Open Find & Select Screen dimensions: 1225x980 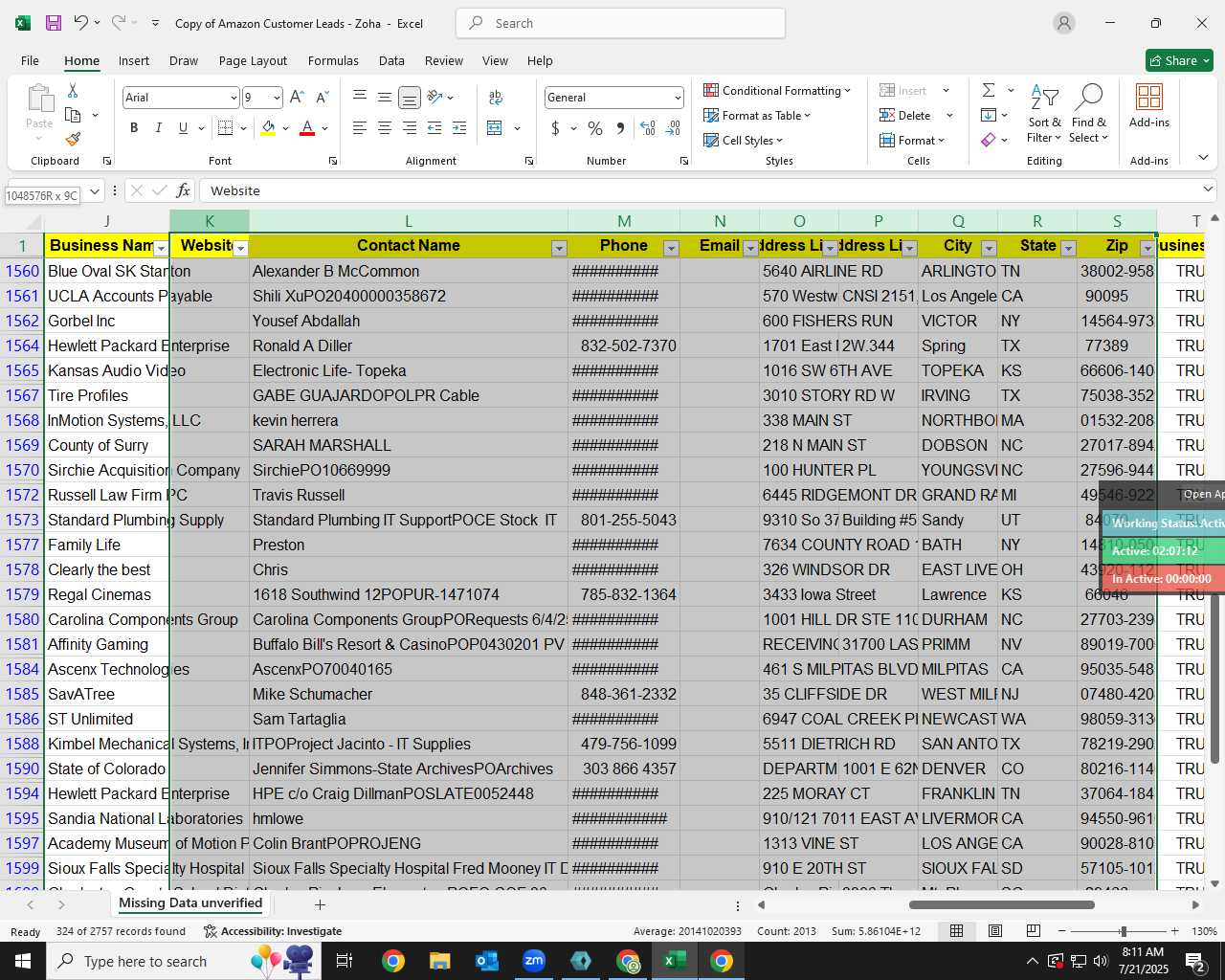click(1089, 115)
